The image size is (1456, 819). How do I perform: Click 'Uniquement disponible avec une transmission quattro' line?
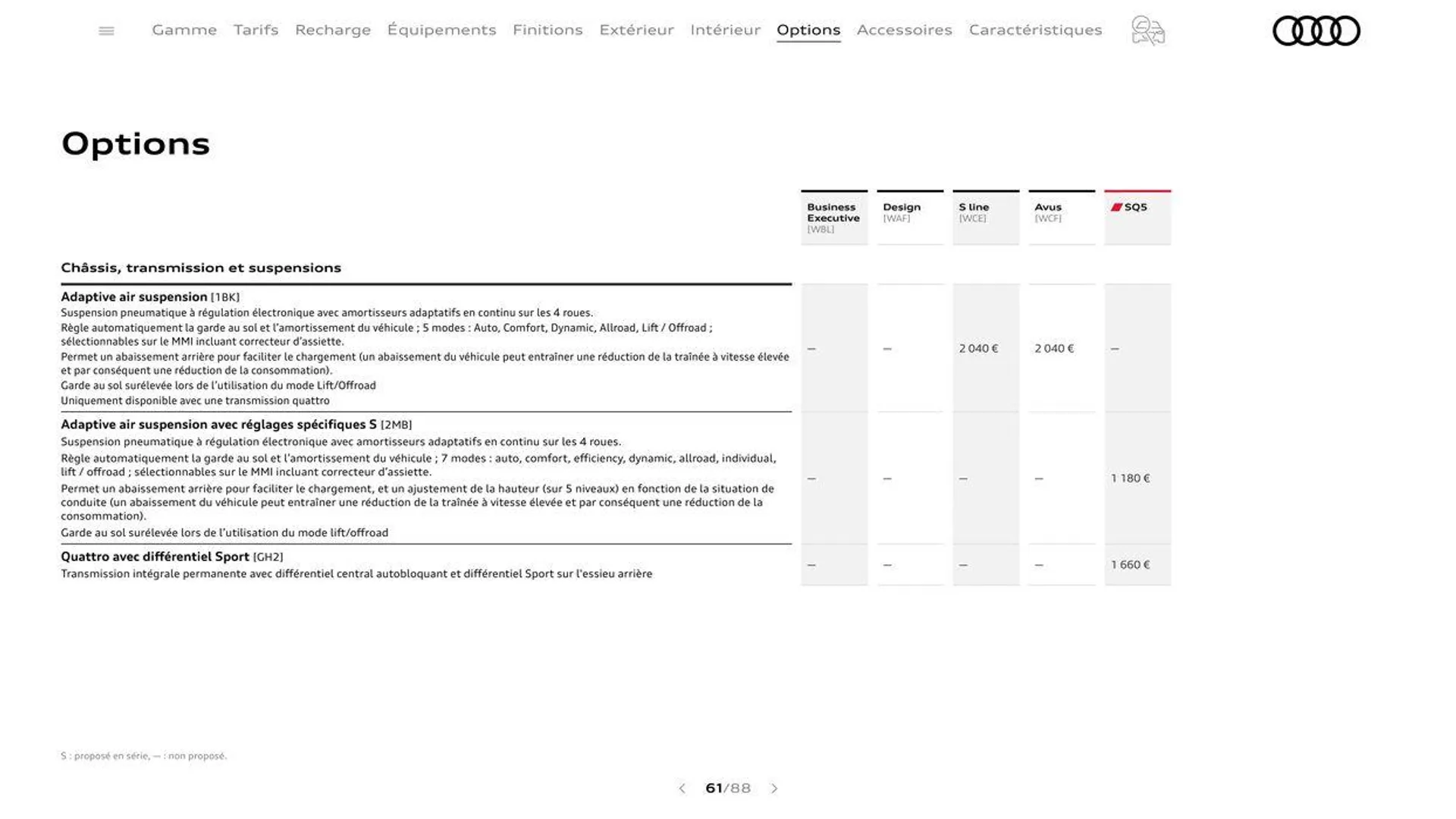195,400
